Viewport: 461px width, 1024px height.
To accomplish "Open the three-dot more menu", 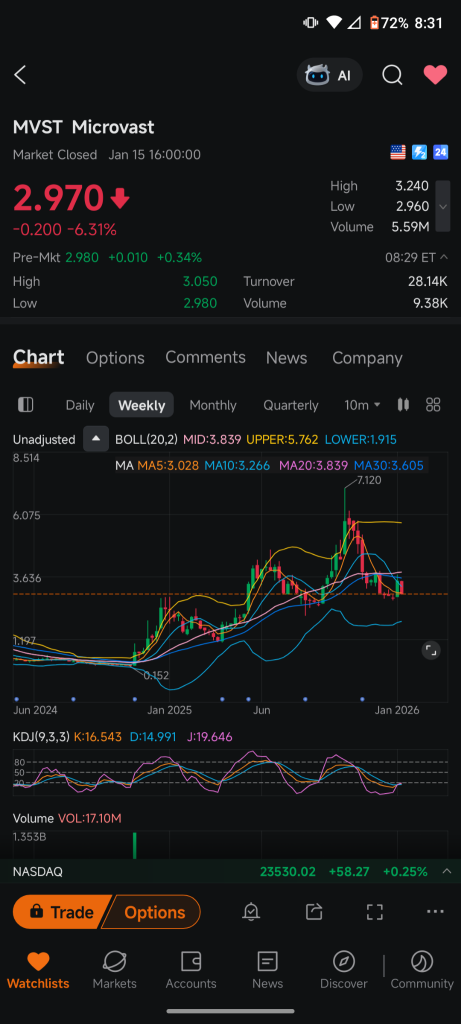I will pyautogui.click(x=435, y=912).
